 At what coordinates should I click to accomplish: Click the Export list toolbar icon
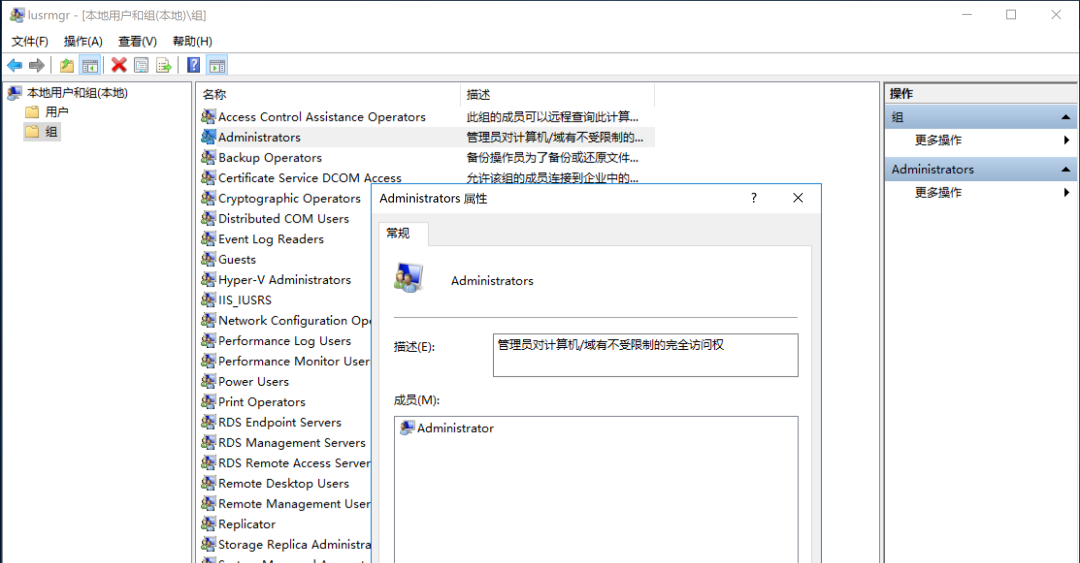(164, 65)
